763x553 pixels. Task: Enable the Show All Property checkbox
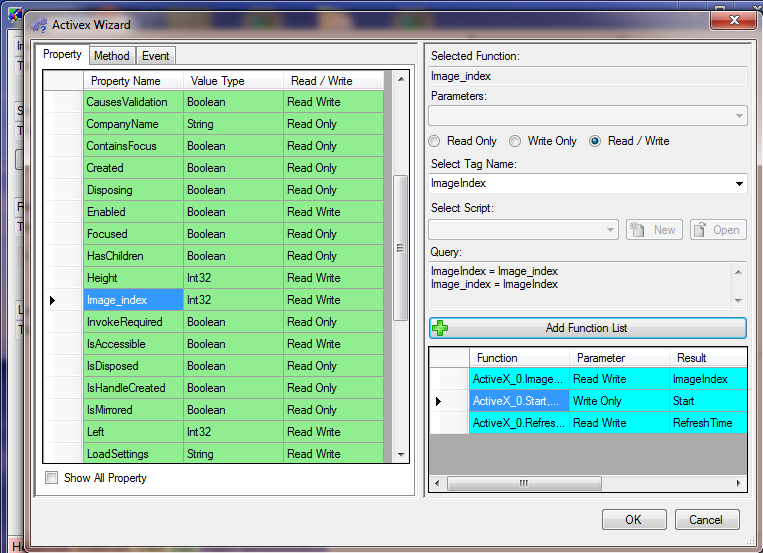pos(52,478)
